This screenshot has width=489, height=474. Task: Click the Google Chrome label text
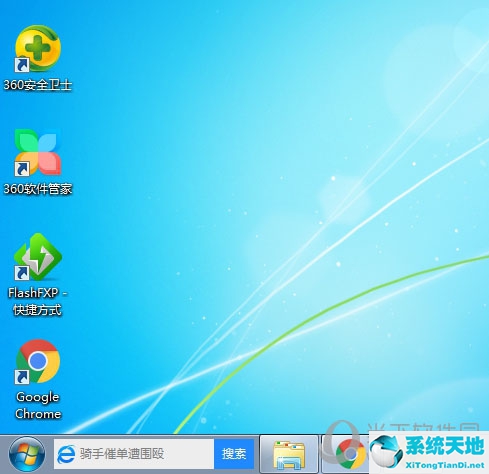tap(38, 405)
